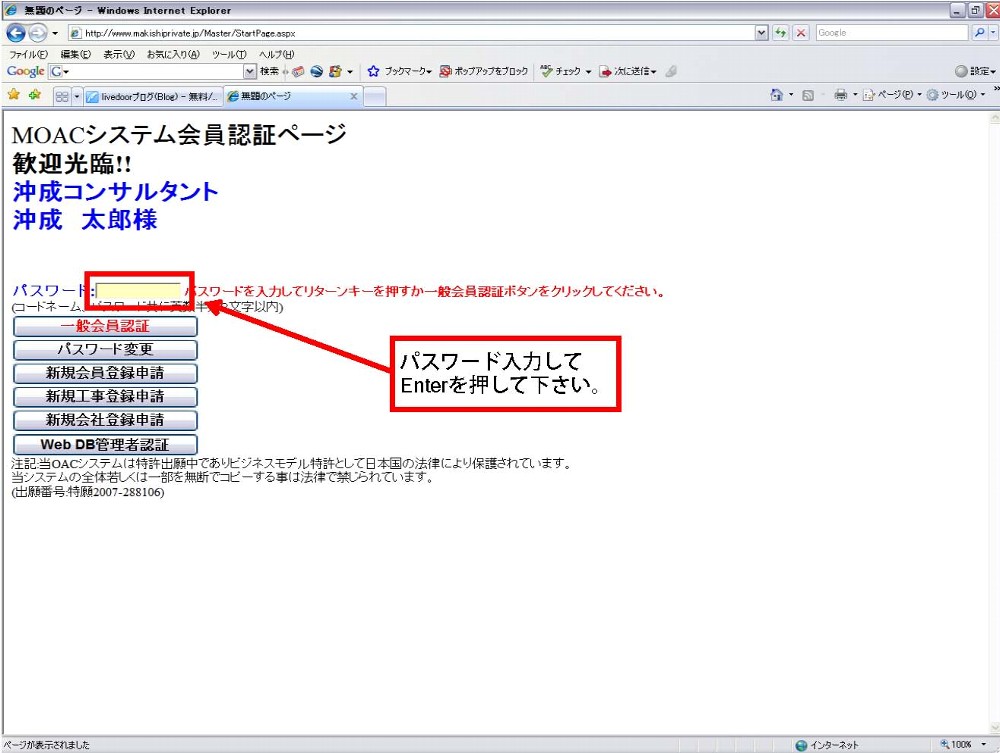The image size is (1000, 753).
Task: Click the Home page icon
Action: click(x=776, y=96)
